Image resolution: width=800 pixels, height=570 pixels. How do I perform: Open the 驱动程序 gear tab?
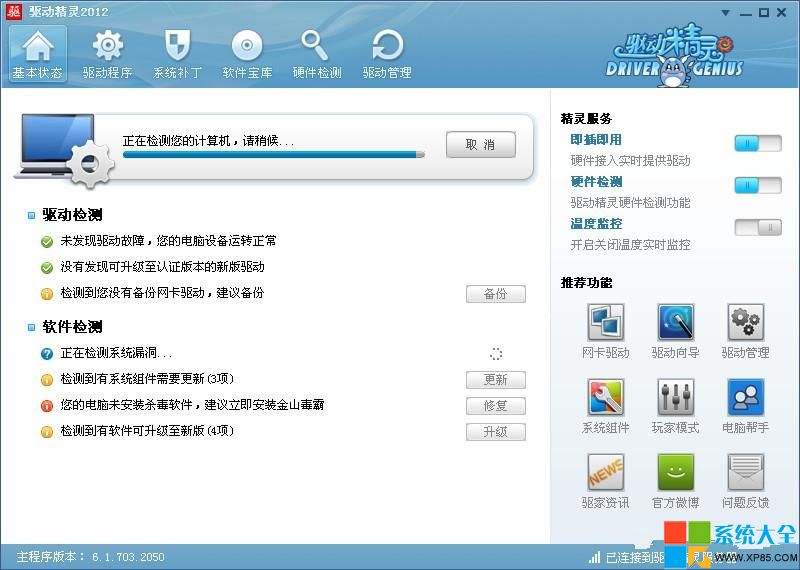coord(107,54)
